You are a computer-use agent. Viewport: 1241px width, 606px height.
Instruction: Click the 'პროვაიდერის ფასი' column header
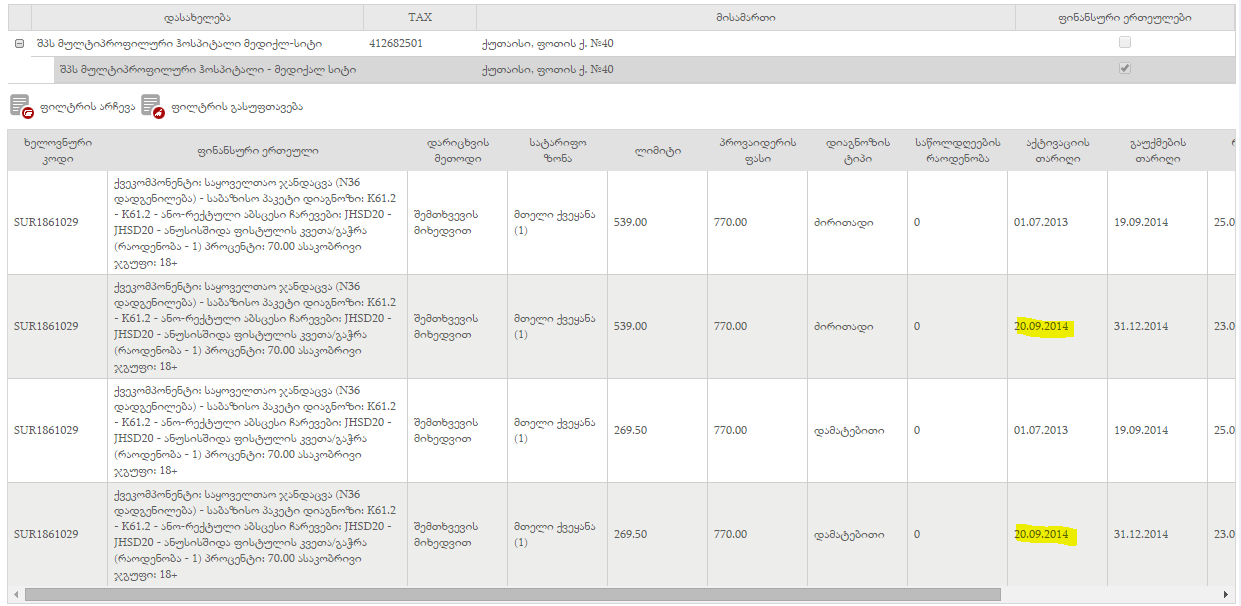click(x=757, y=150)
